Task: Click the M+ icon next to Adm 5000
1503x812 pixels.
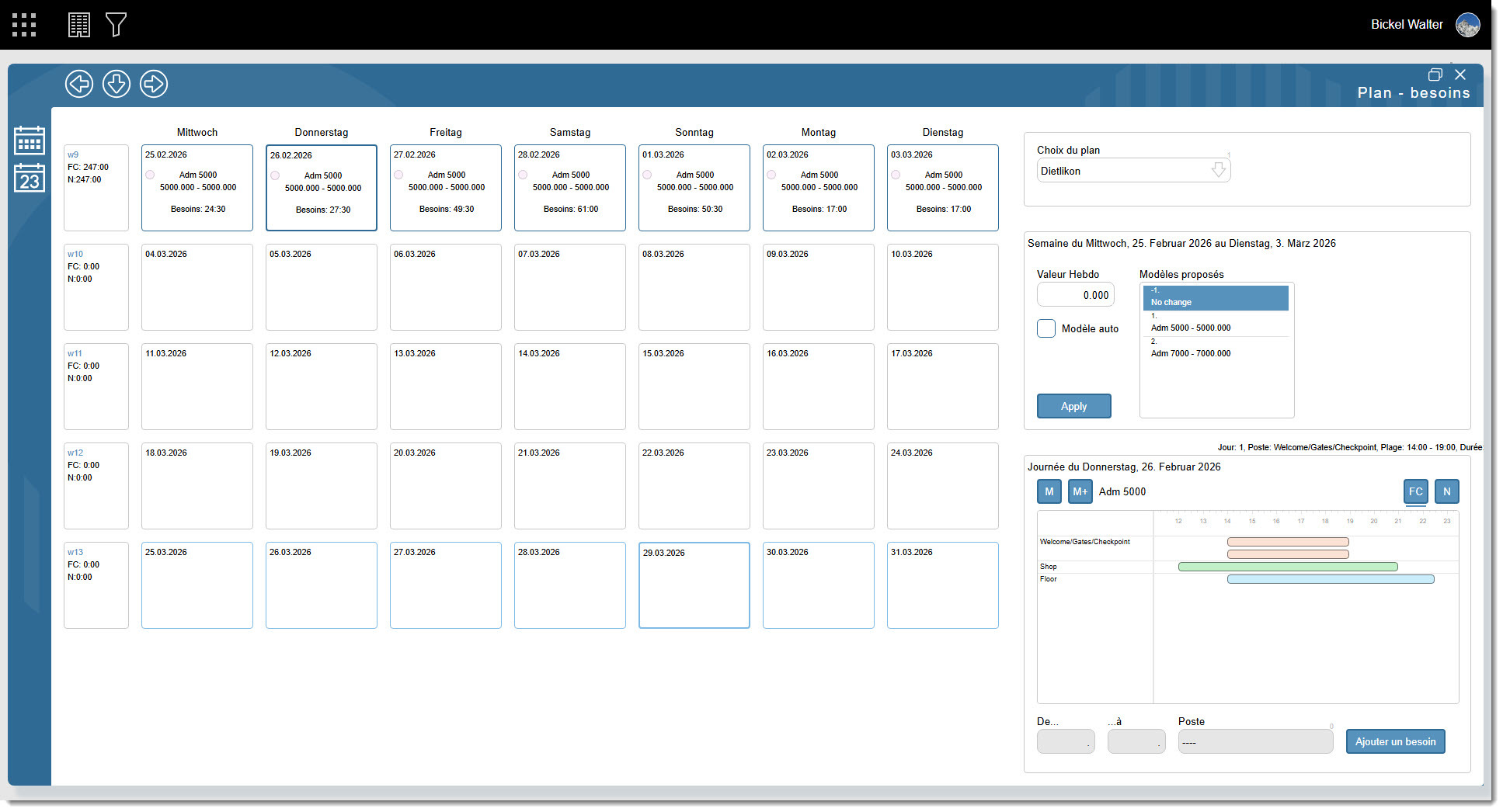Action: pos(1080,491)
